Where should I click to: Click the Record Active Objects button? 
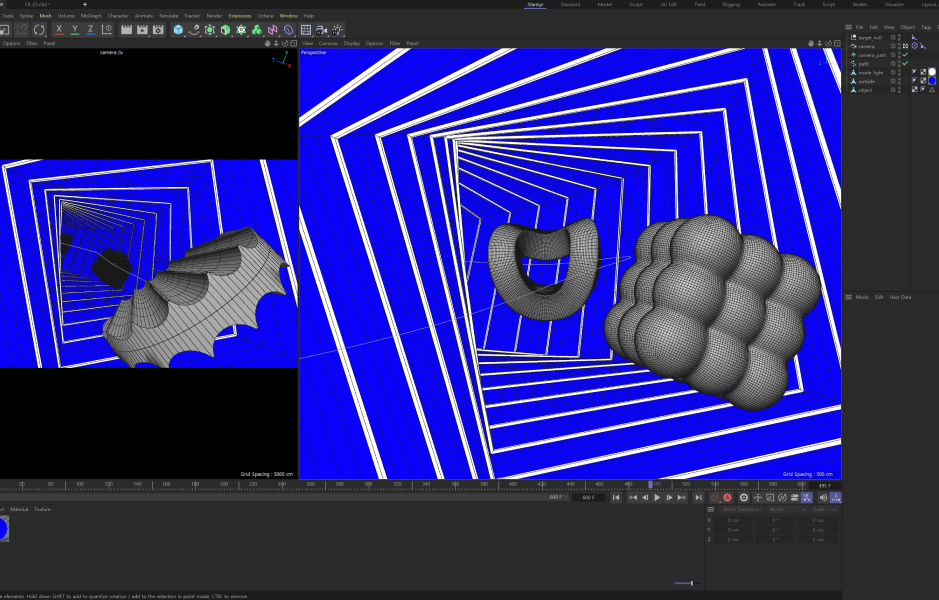[715, 498]
